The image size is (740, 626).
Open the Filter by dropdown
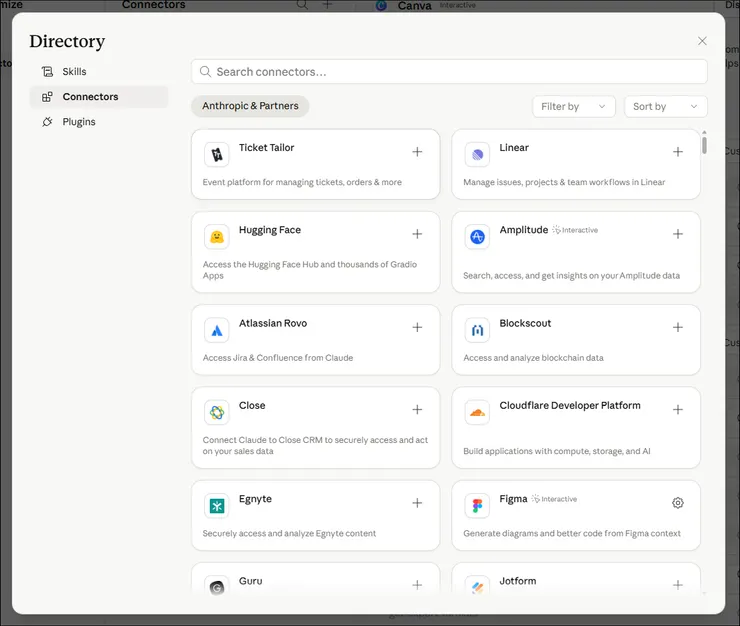tap(573, 106)
